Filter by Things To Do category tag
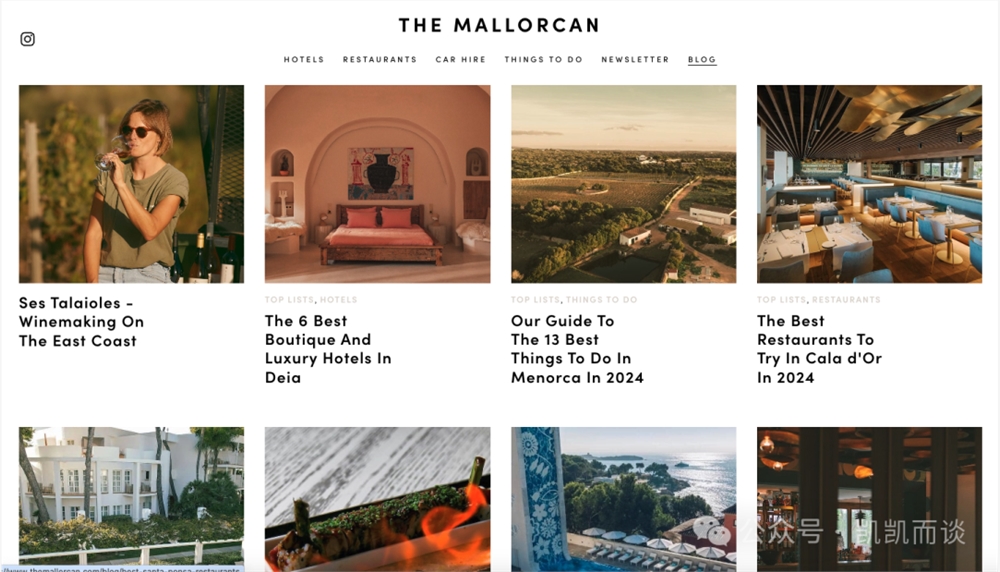The image size is (1000, 572). tap(601, 300)
